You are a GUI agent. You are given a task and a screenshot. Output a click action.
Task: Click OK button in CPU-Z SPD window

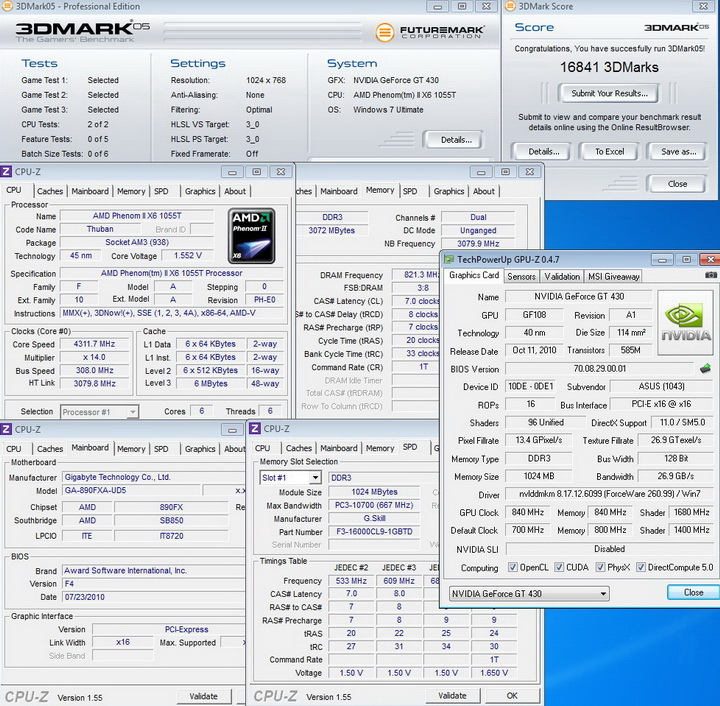tap(512, 695)
